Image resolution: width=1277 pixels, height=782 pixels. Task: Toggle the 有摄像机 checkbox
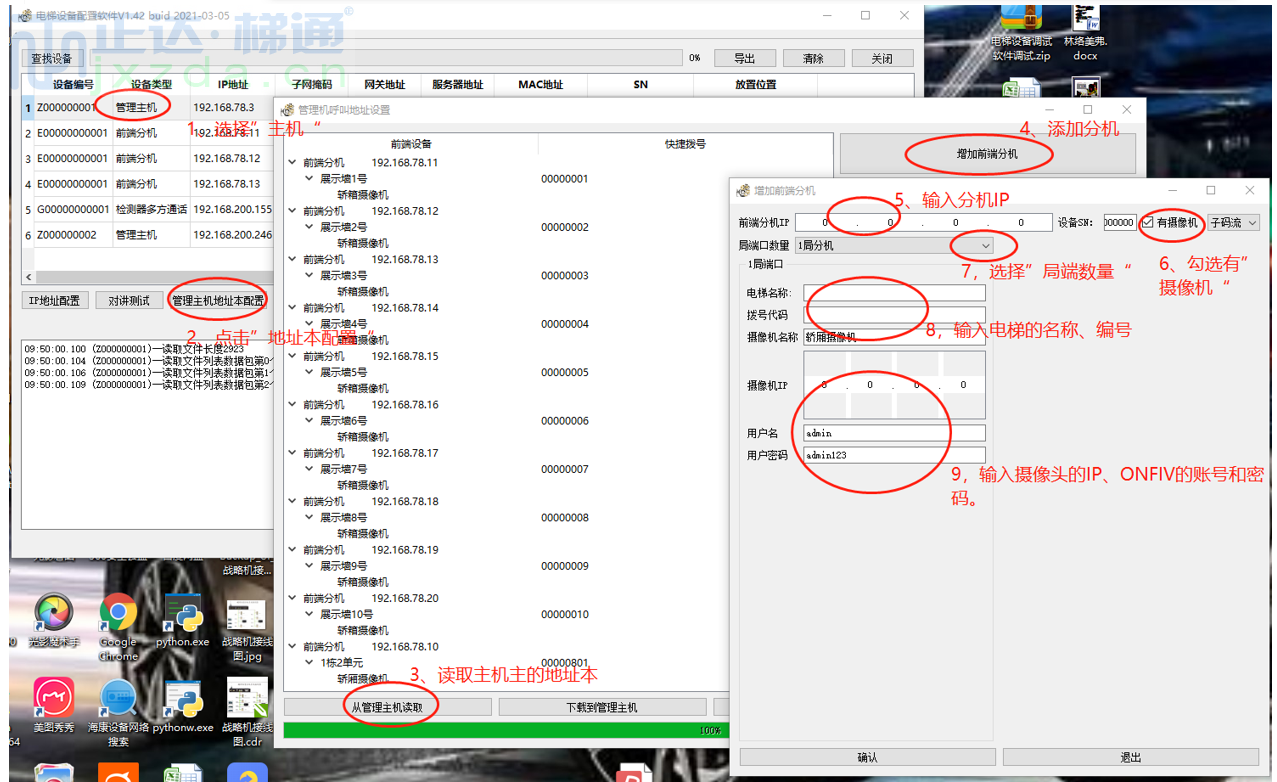1148,223
